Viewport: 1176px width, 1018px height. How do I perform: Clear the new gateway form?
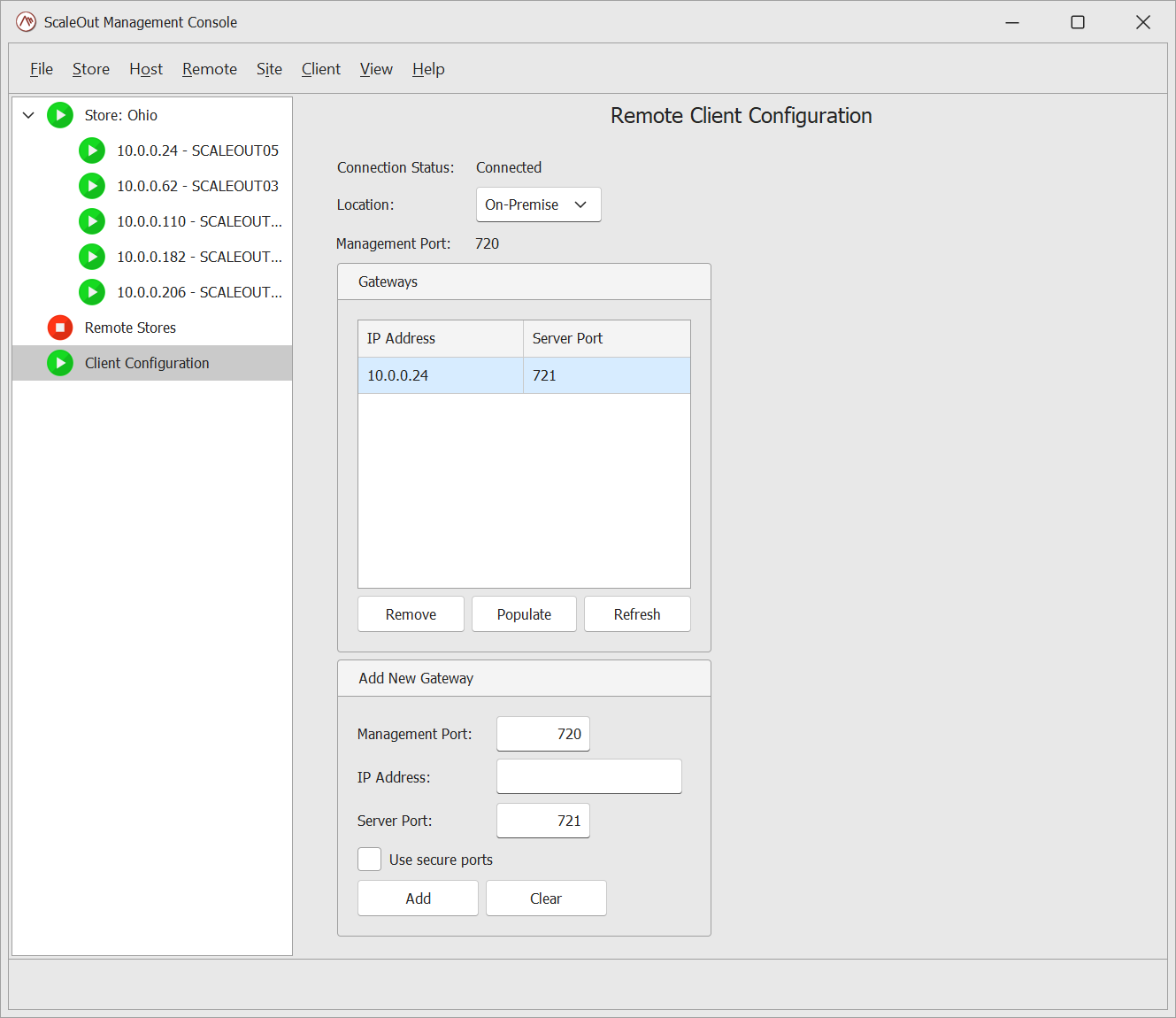tap(546, 898)
